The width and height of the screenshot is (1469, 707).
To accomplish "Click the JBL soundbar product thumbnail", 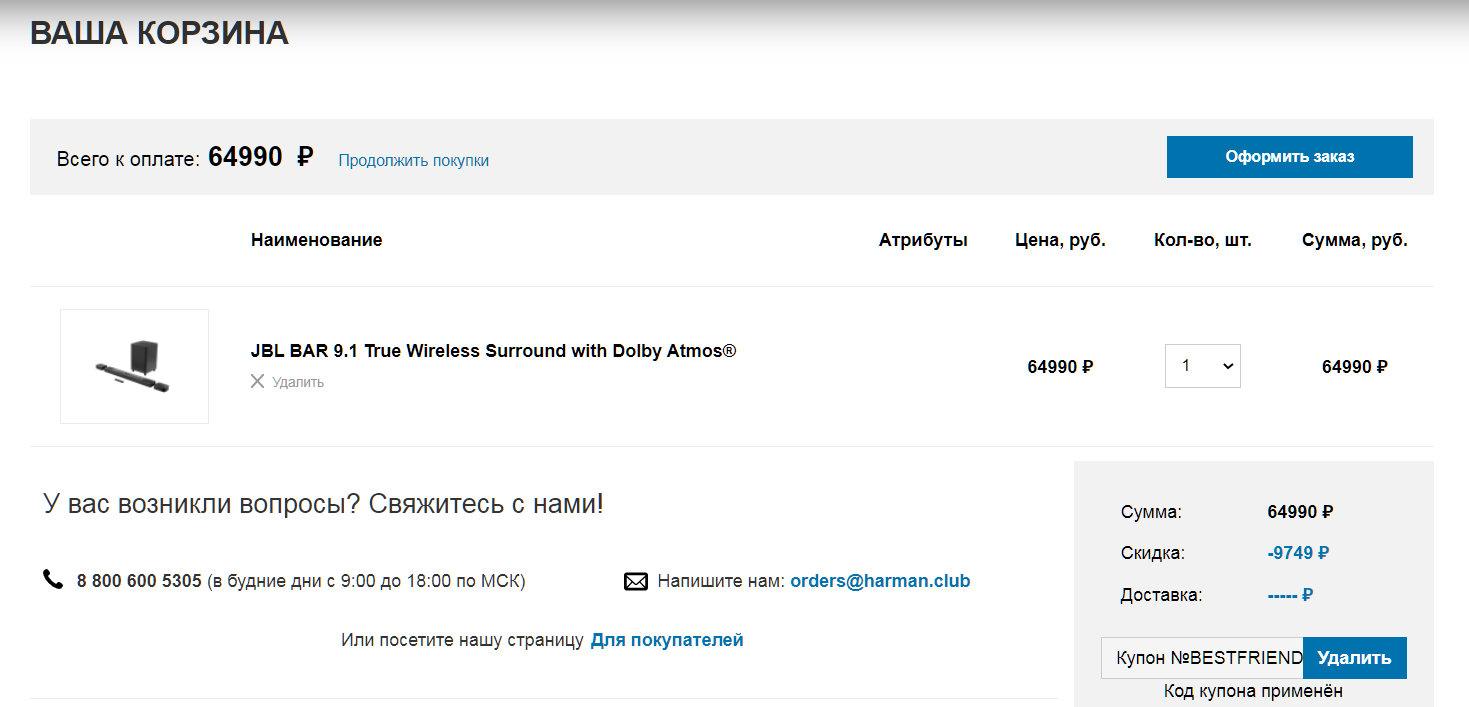I will coord(134,366).
